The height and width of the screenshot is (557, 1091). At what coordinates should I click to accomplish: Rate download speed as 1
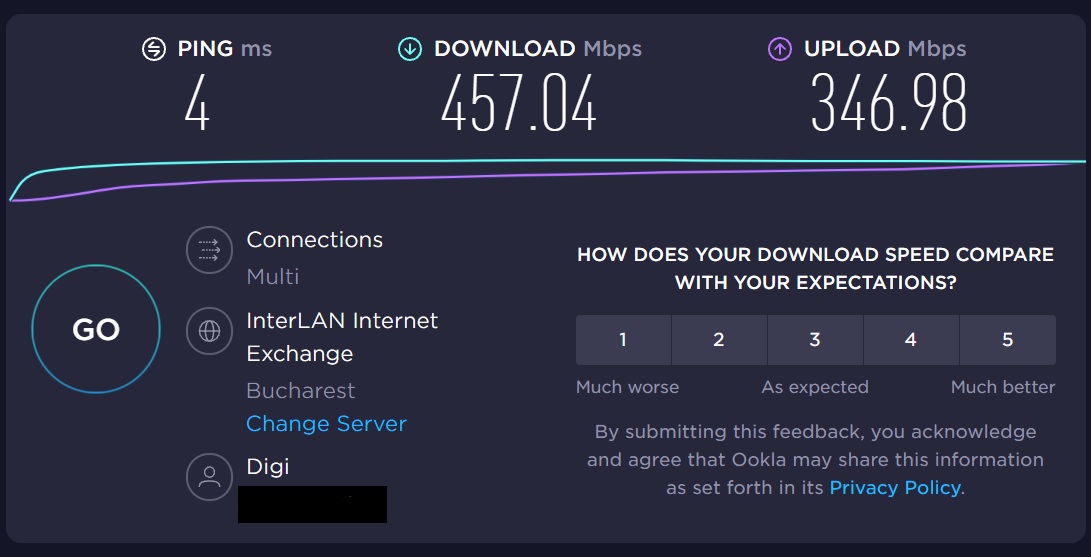click(623, 340)
